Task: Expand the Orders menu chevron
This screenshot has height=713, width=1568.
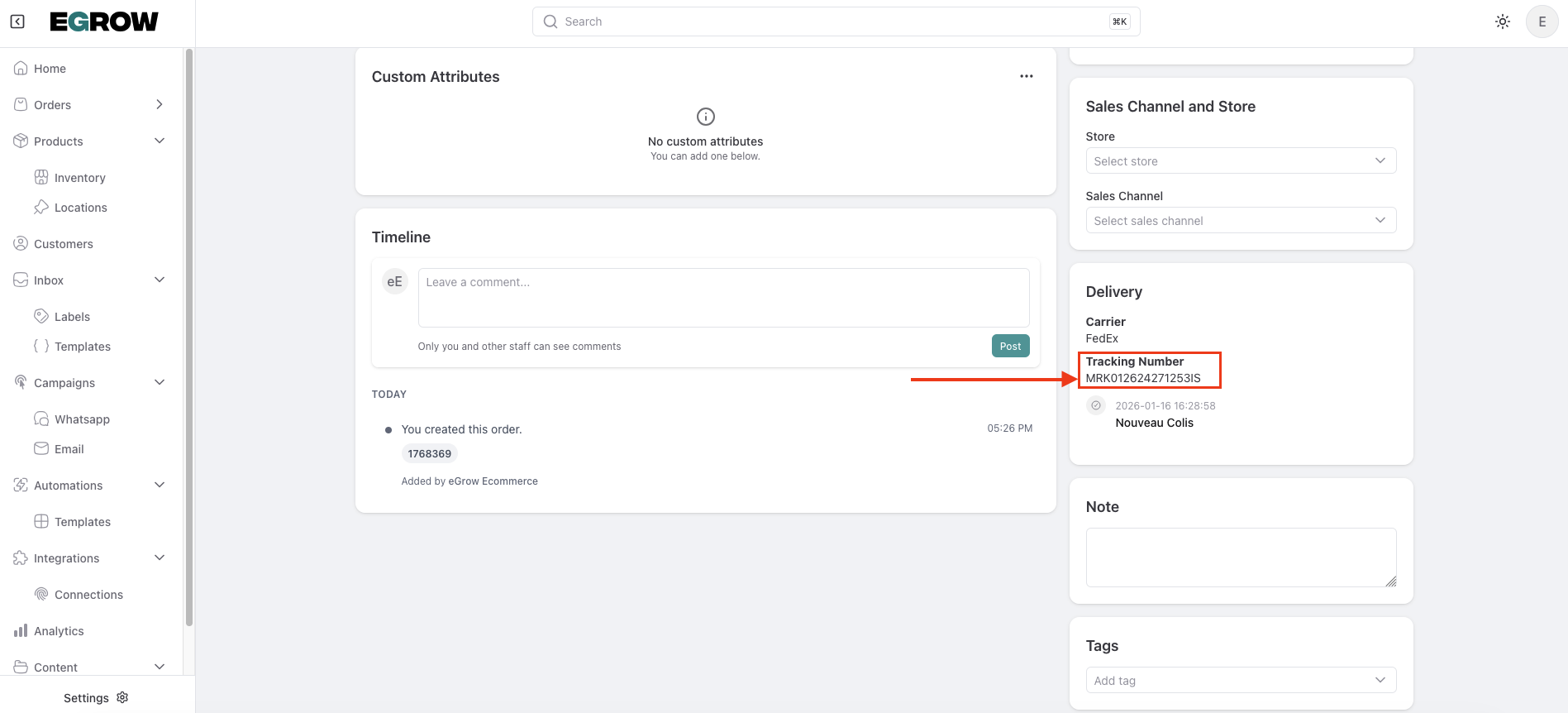Action: click(x=160, y=105)
